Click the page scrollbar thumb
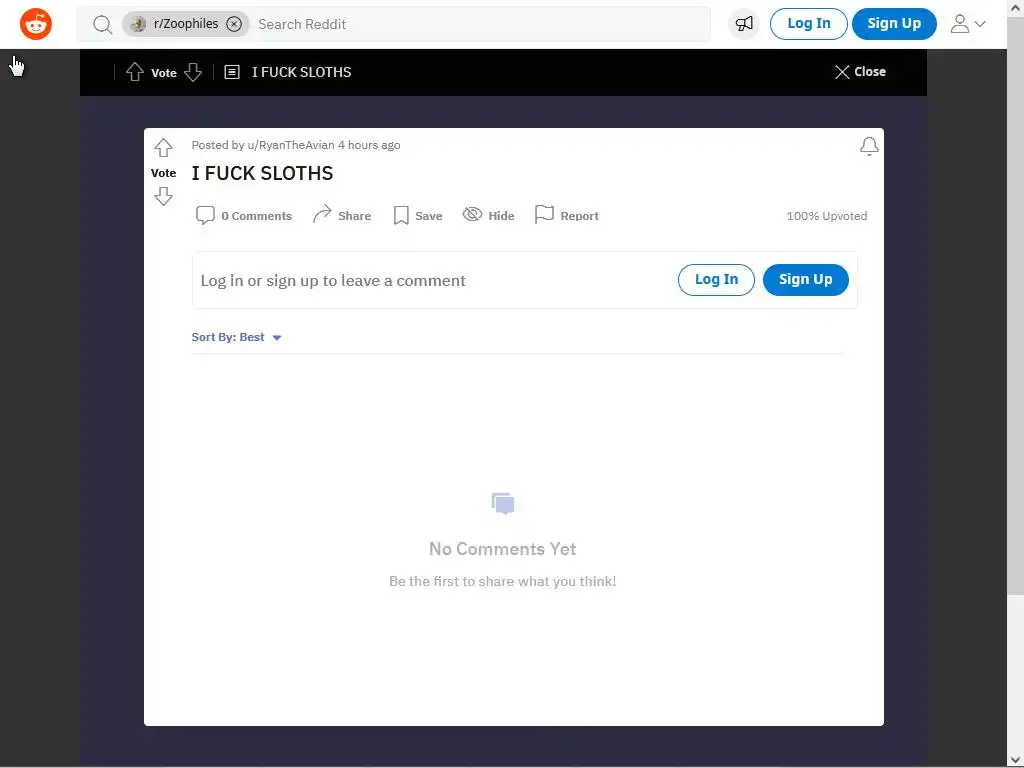The width and height of the screenshot is (1024, 768). [x=1016, y=307]
